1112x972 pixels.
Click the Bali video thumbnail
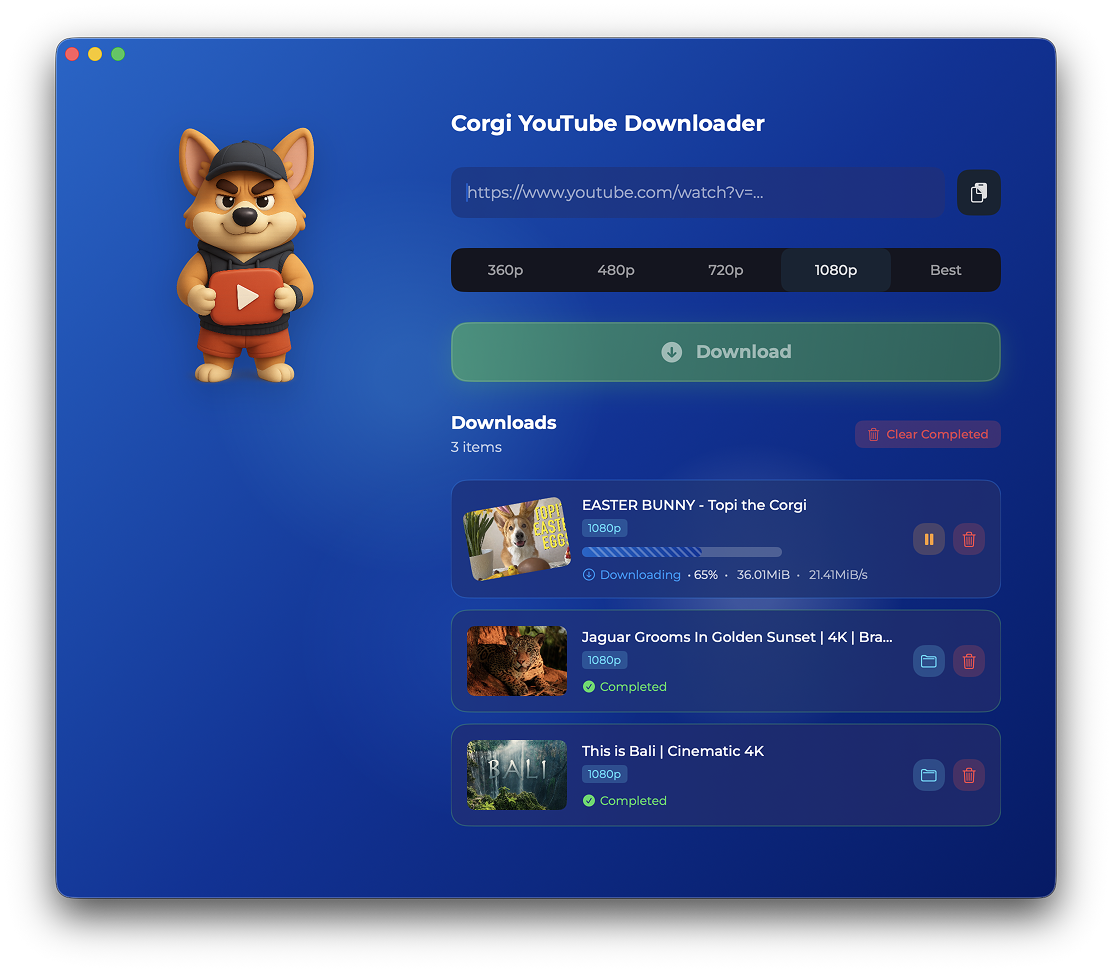tap(517, 775)
